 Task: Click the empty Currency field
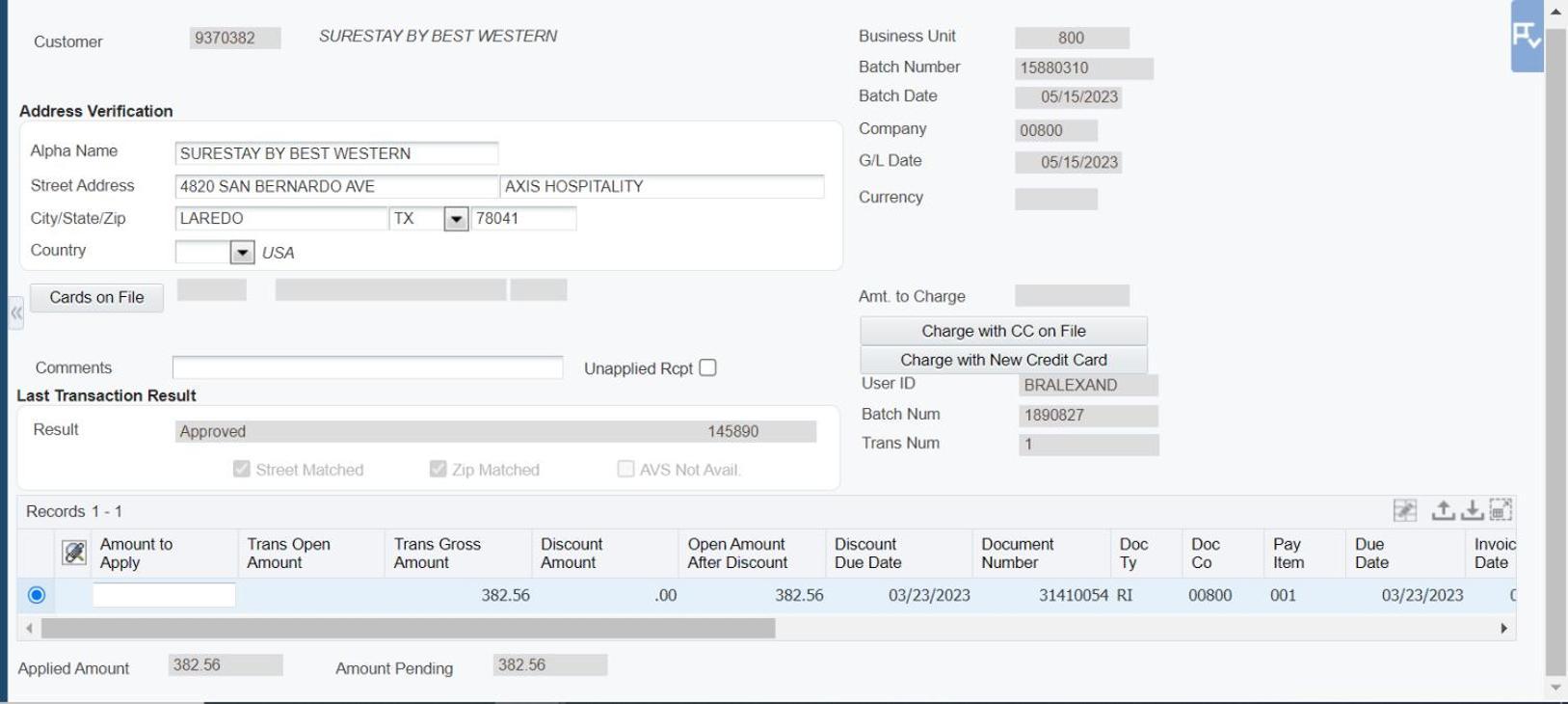click(x=1056, y=199)
